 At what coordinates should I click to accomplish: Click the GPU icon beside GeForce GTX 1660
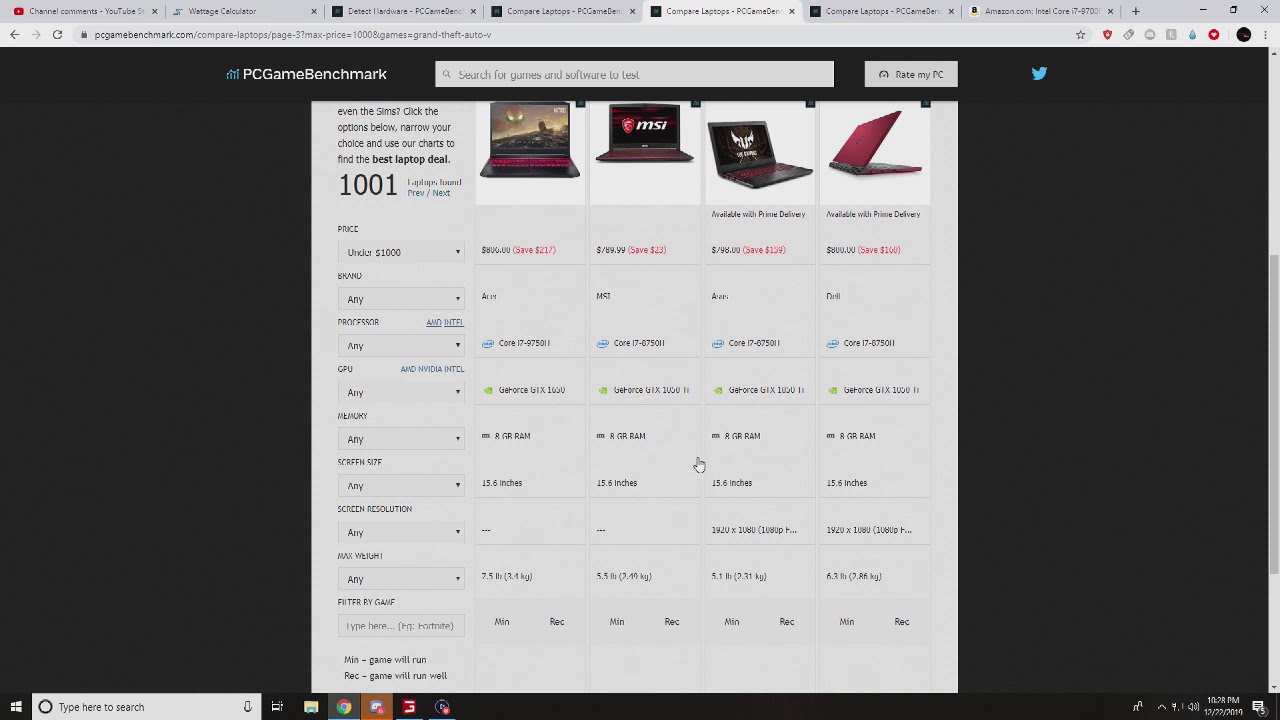pos(489,390)
